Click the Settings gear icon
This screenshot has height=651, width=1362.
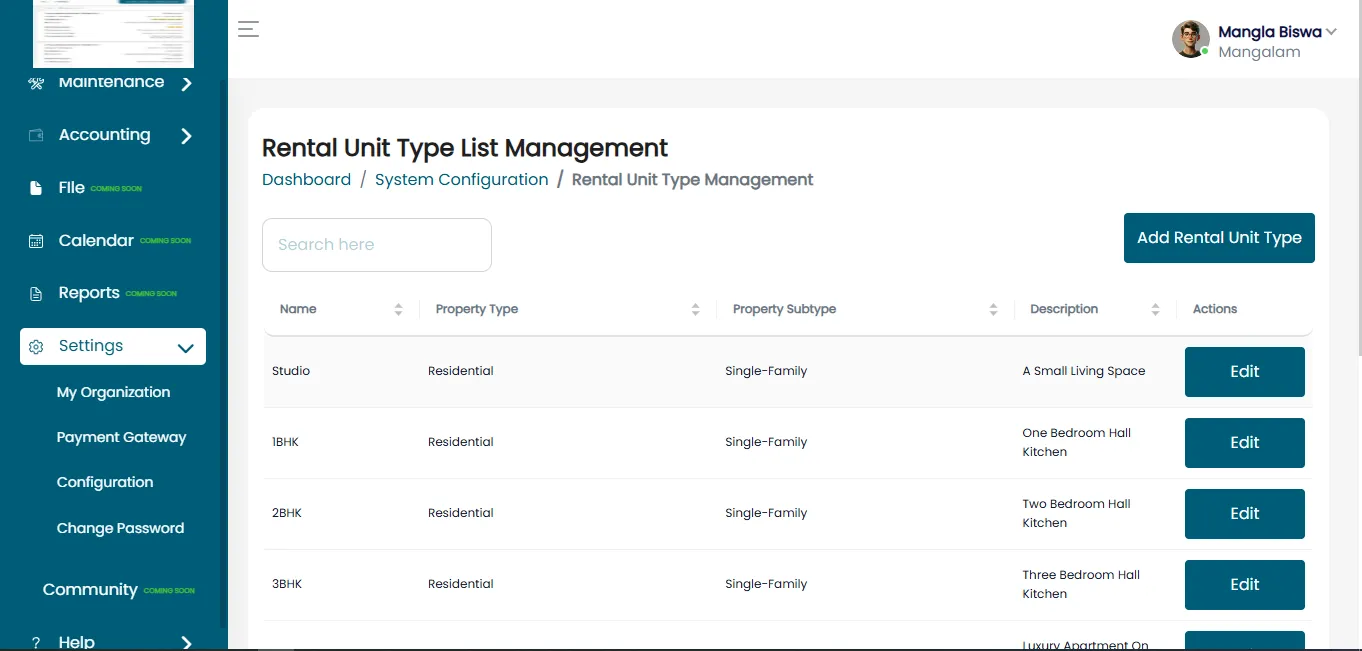tap(36, 347)
